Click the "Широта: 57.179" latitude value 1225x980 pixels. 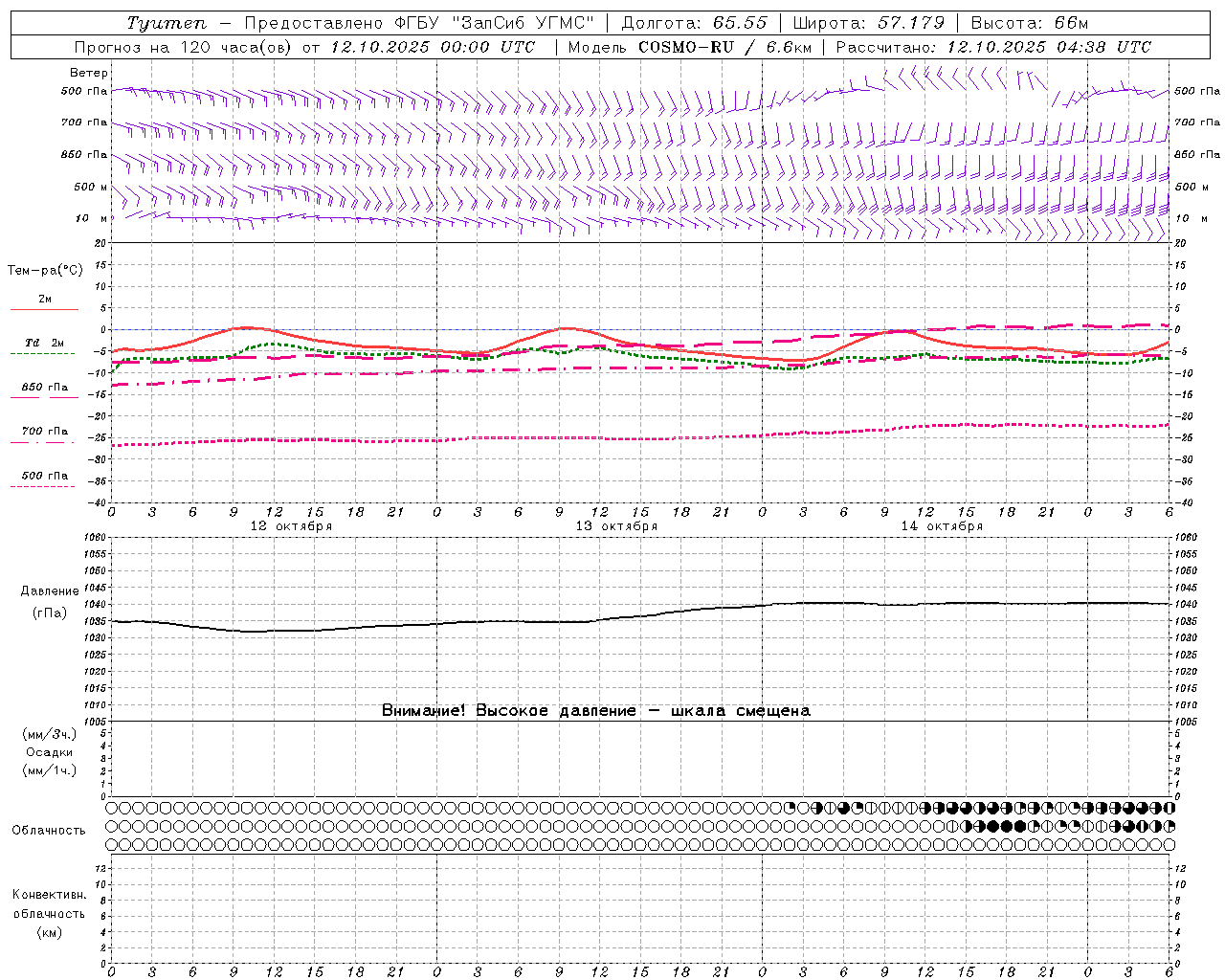tap(869, 23)
